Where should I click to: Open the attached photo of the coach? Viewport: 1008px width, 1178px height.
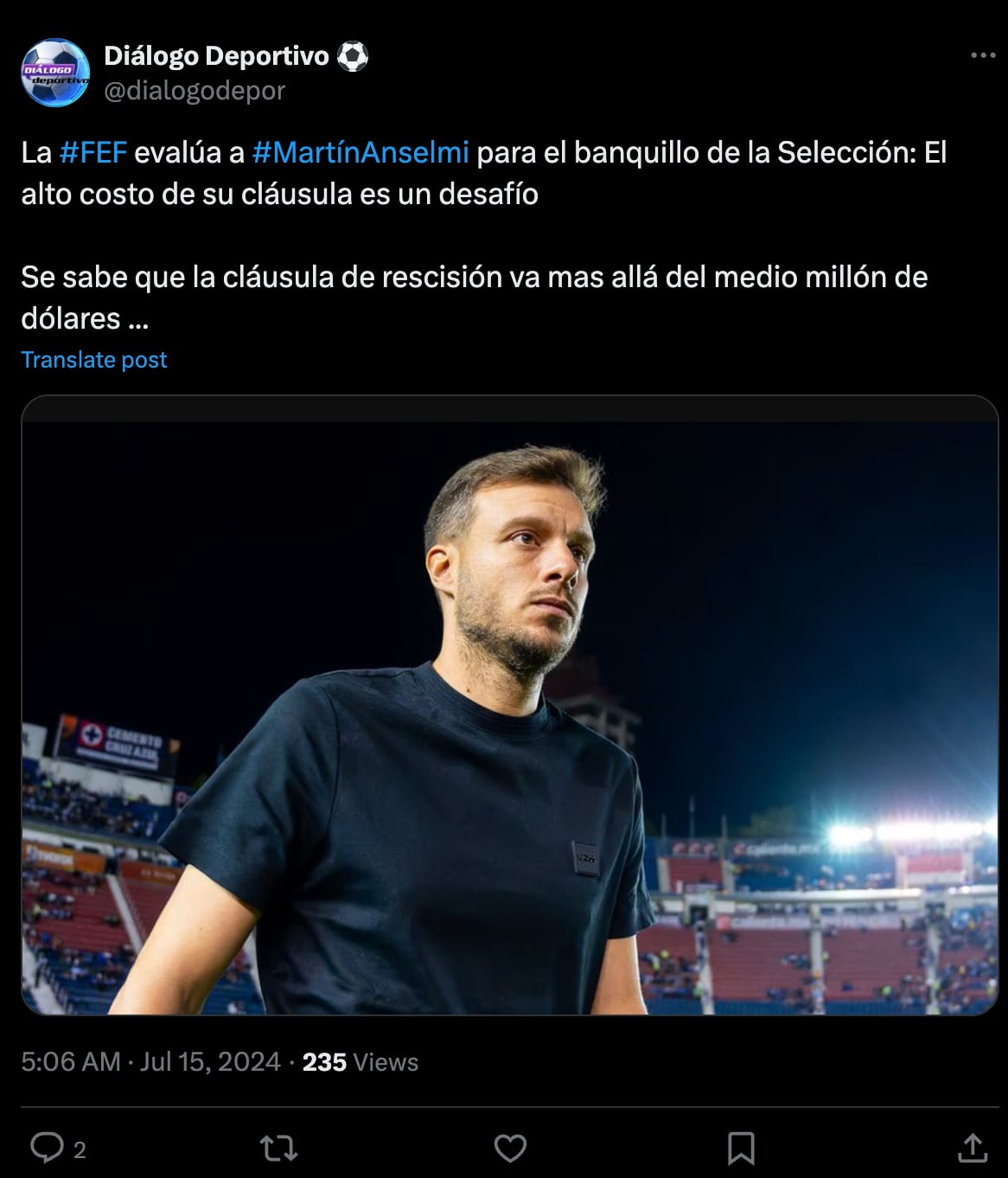(510, 705)
